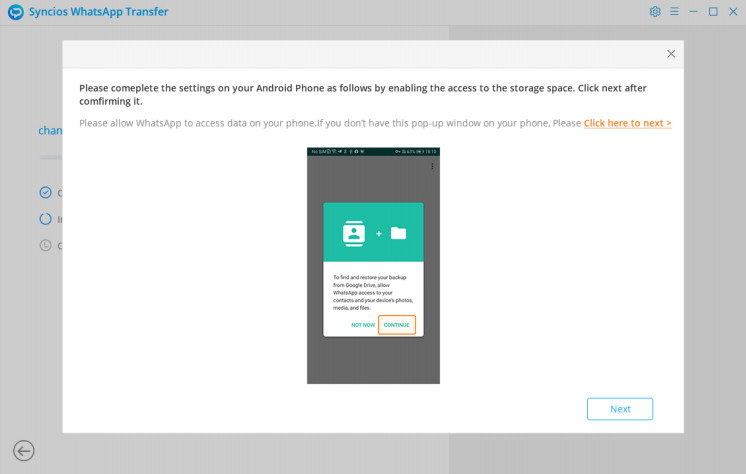Click the gray 'Please allow WhatsApp' hint text
The height and width of the screenshot is (474, 746).
[330, 123]
